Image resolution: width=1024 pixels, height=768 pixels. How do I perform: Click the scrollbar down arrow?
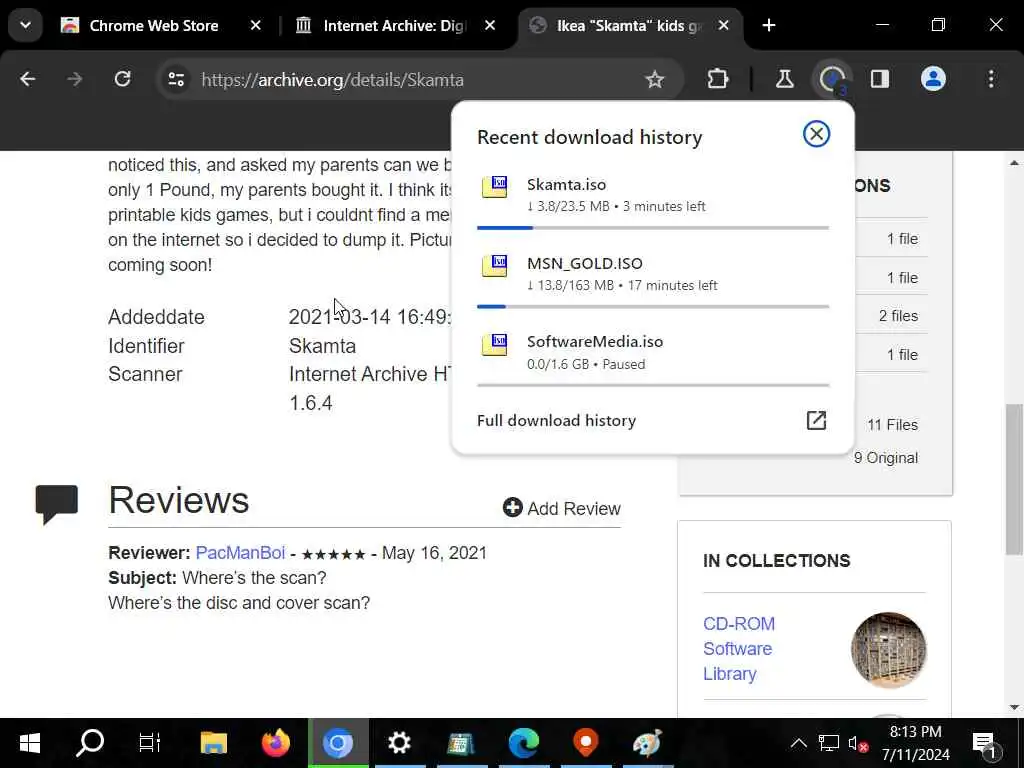(1014, 707)
